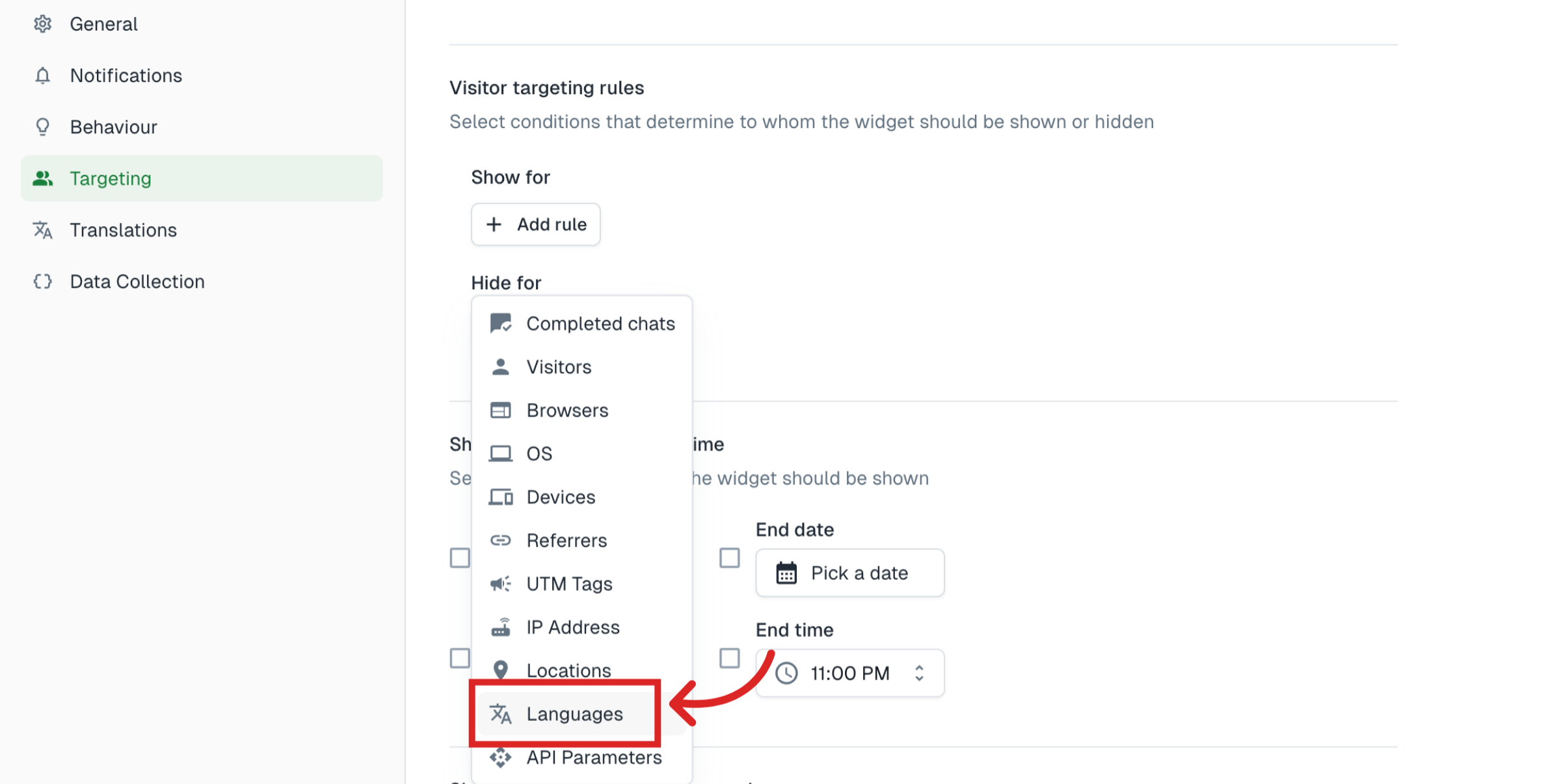
Task: Select the Completed chats rule icon
Action: (x=500, y=322)
